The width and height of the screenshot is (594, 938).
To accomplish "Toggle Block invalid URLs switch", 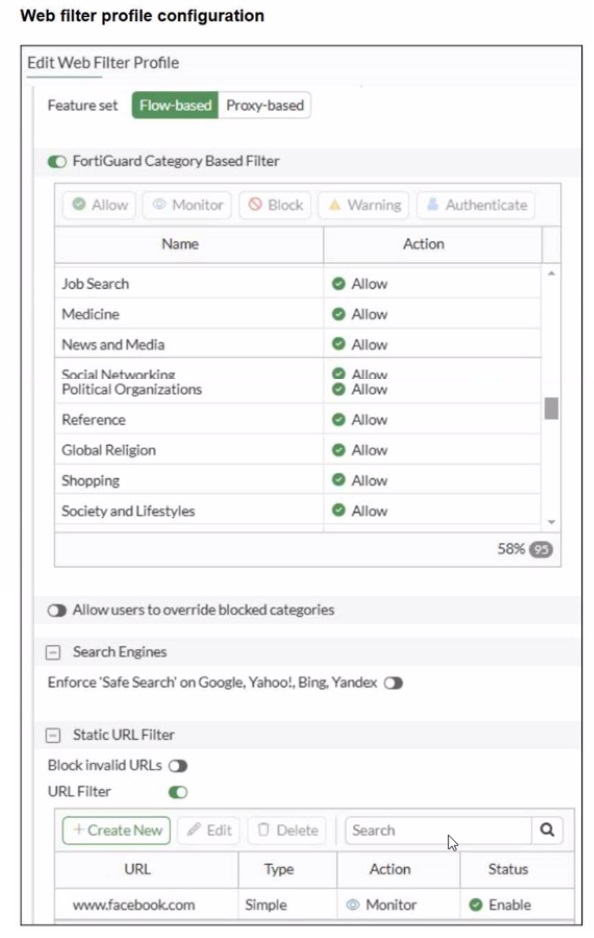I will coord(178,766).
